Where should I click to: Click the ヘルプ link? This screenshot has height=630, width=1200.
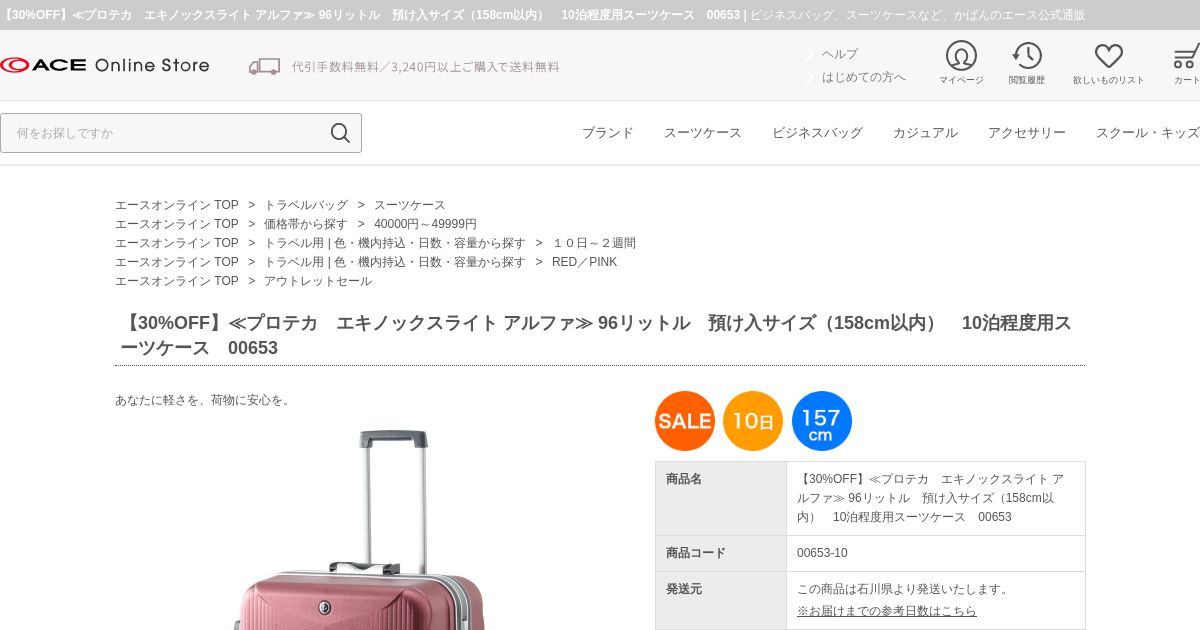point(840,54)
